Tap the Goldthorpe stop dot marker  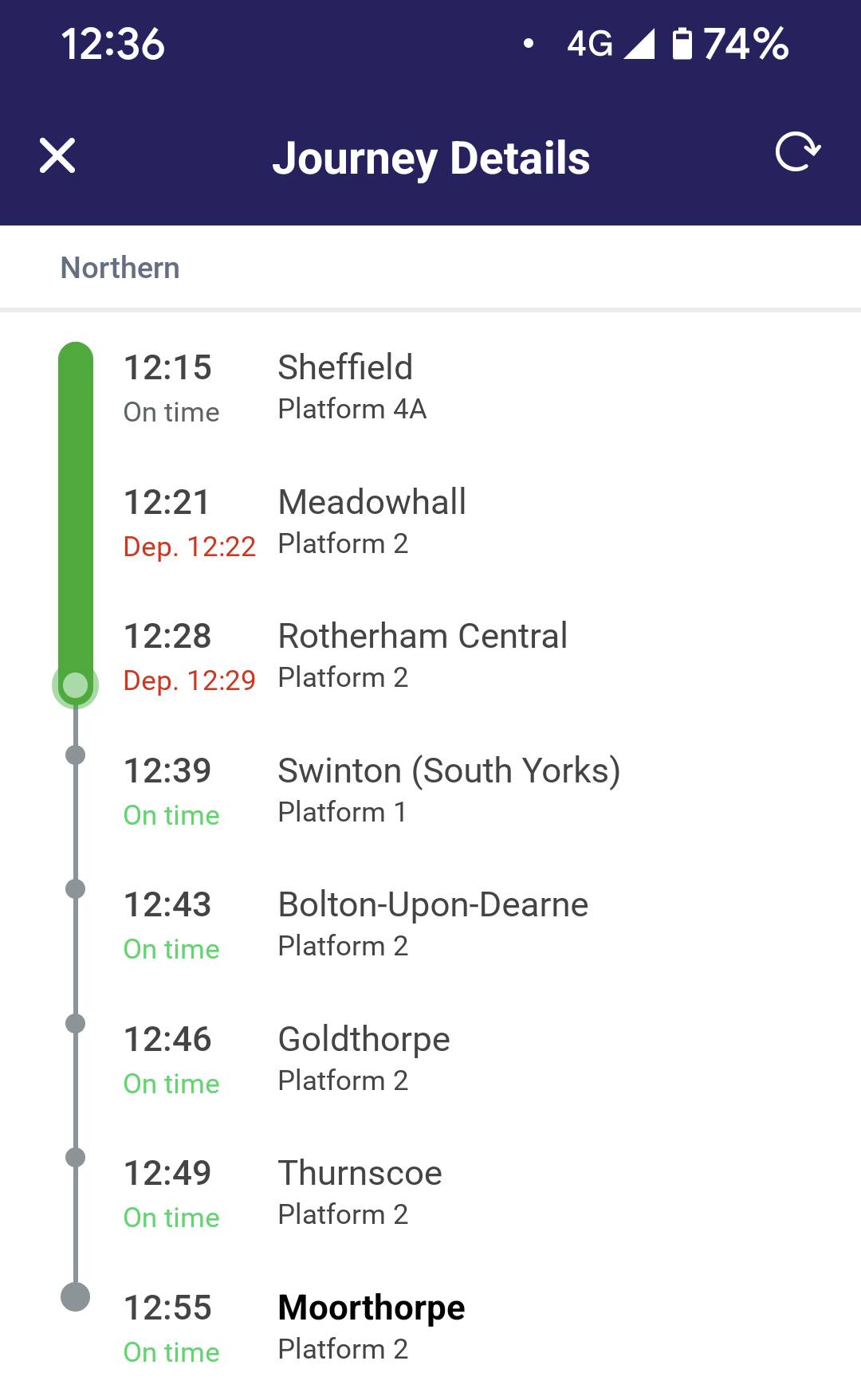pos(75,1023)
